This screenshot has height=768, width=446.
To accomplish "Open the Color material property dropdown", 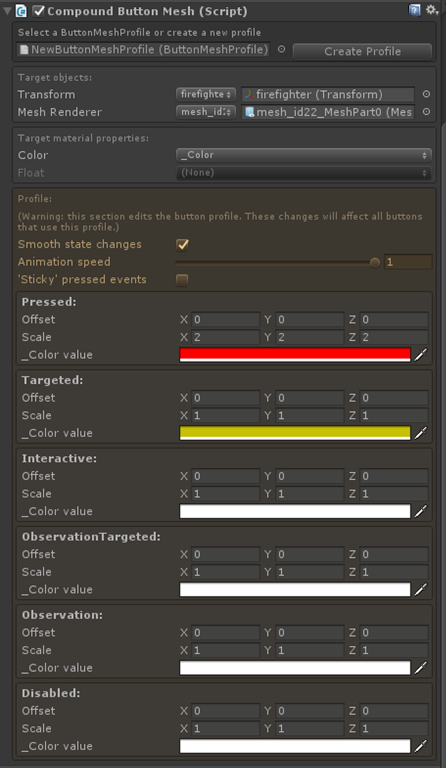I will [304, 155].
